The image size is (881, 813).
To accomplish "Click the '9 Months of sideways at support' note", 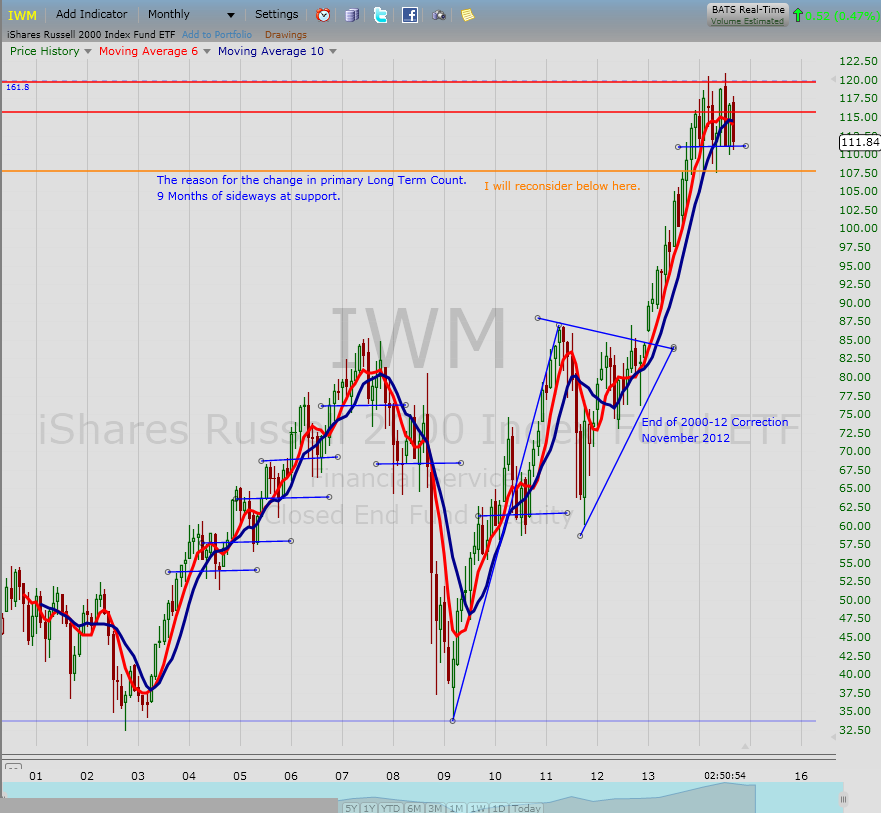I will (248, 196).
